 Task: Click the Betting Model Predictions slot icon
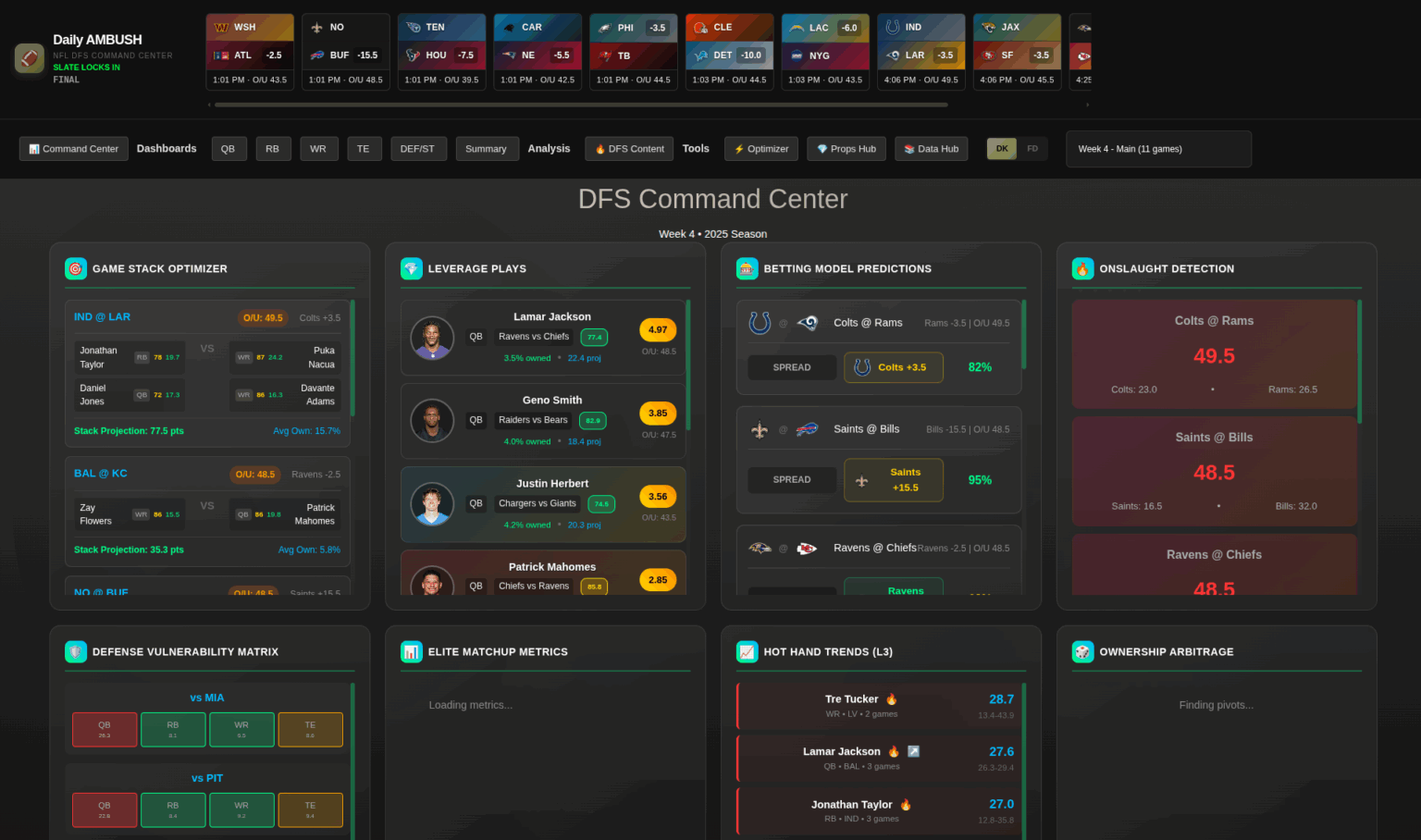tap(747, 268)
